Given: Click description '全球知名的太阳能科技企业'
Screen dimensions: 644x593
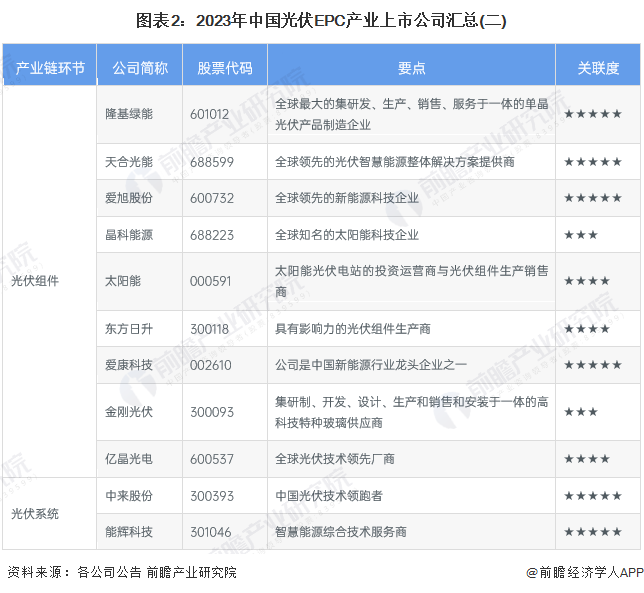Looking at the screenshot, I should click(x=347, y=235).
